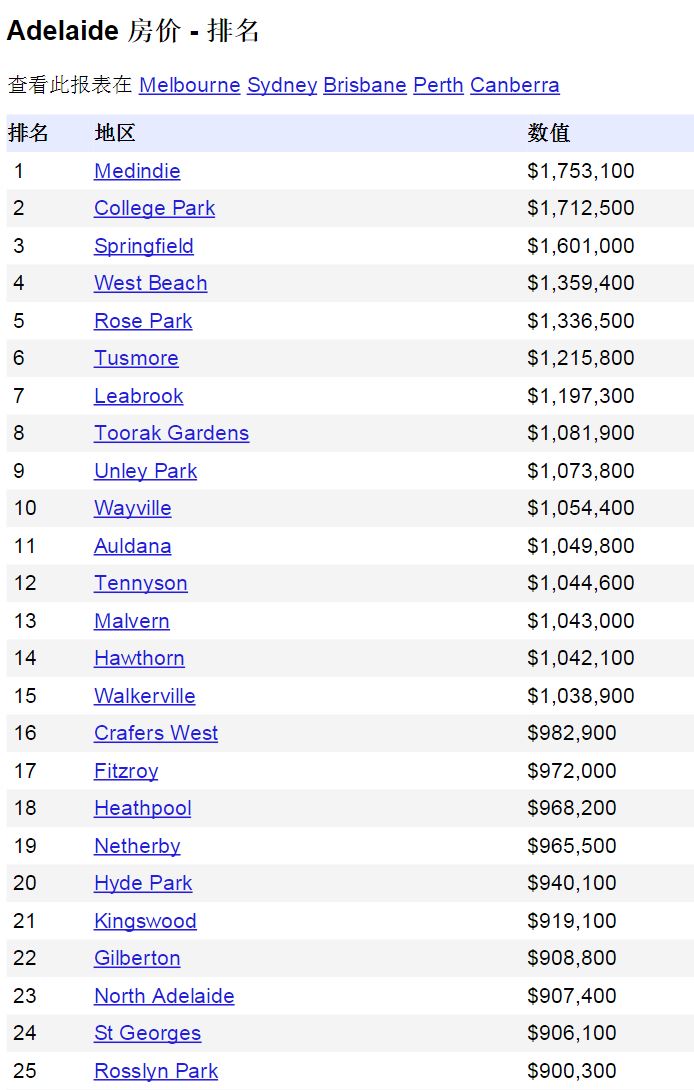Open the College Park suburb page
Image resolution: width=694 pixels, height=1090 pixels.
154,208
